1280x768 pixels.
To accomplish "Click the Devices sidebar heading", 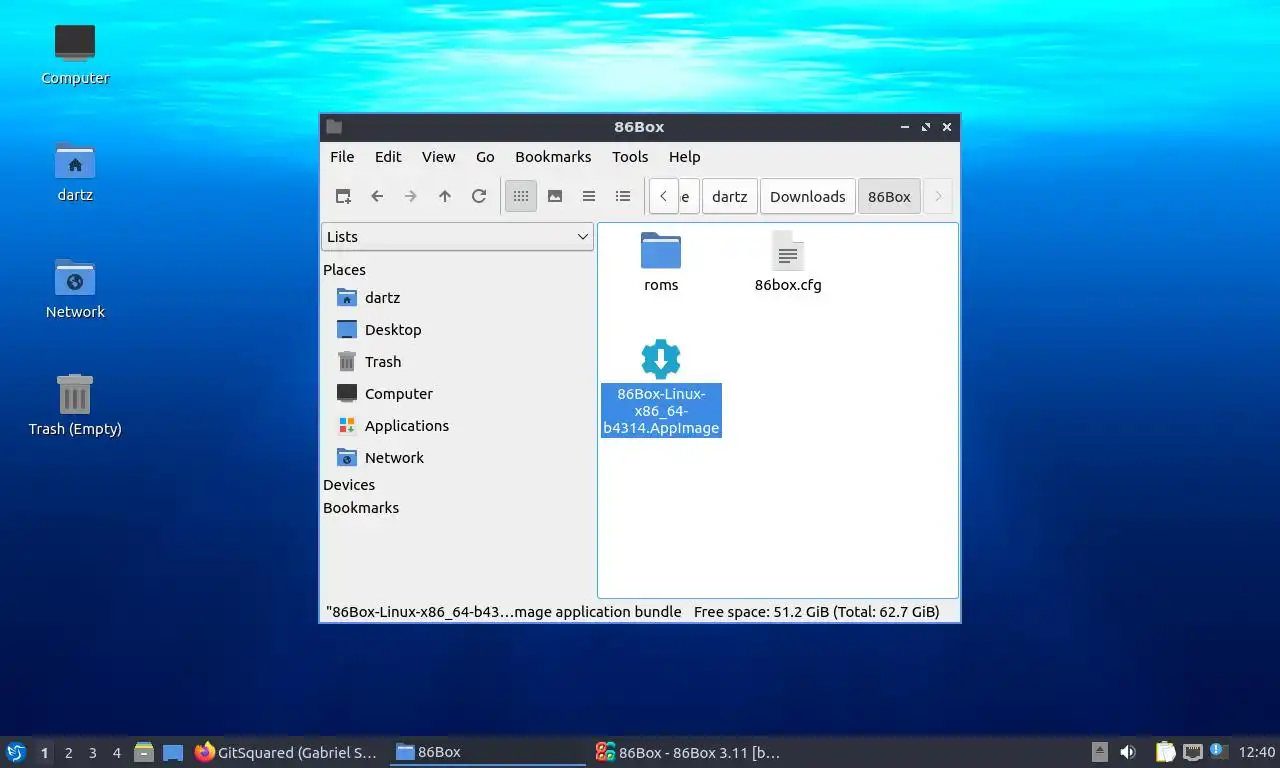I will (349, 485).
